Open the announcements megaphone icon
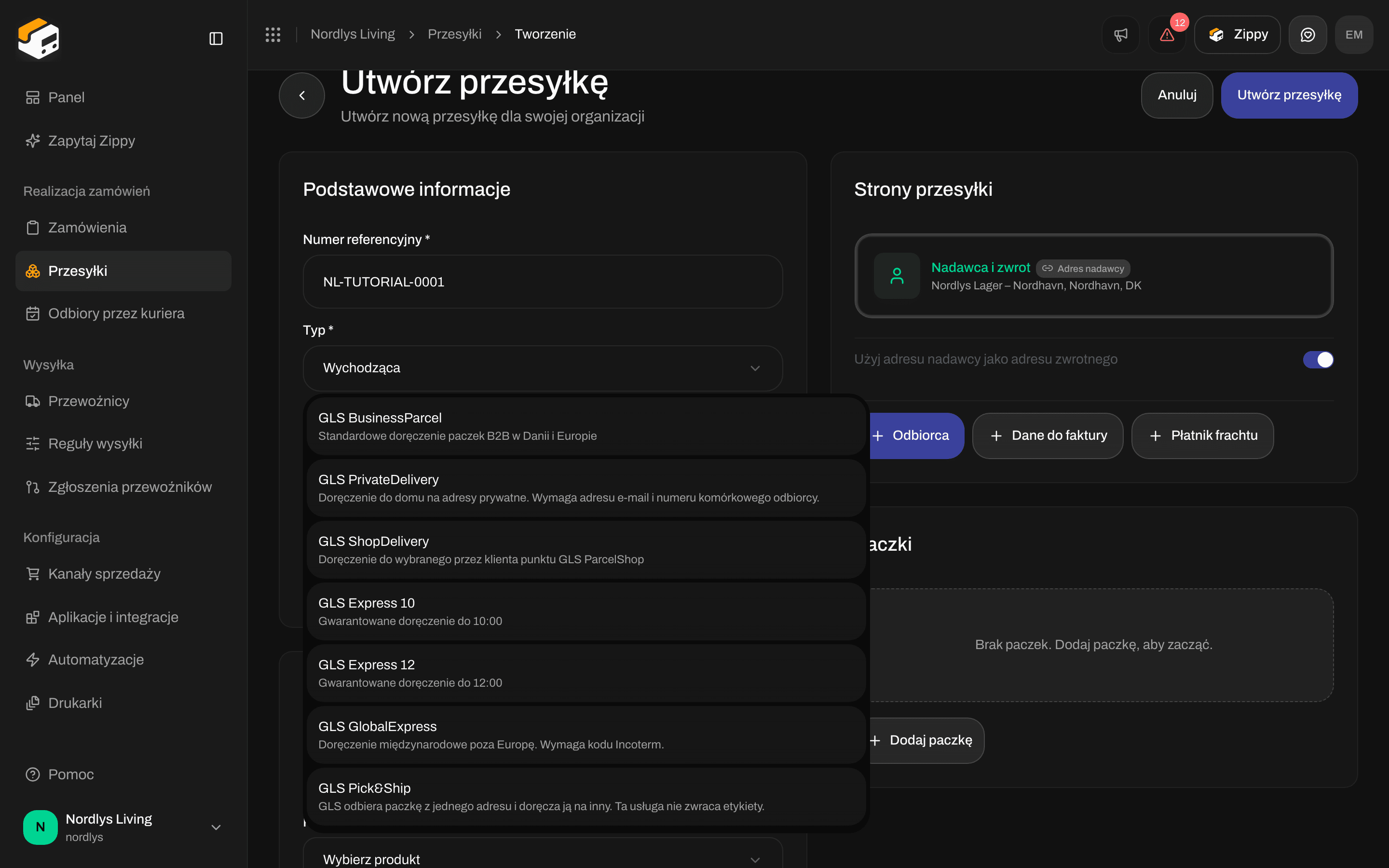Screen dimensions: 1389x868 click(x=1120, y=34)
